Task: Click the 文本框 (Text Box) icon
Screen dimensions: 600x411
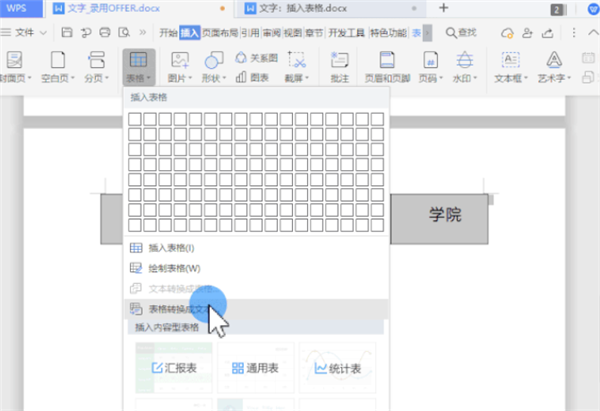Action: coord(511,64)
